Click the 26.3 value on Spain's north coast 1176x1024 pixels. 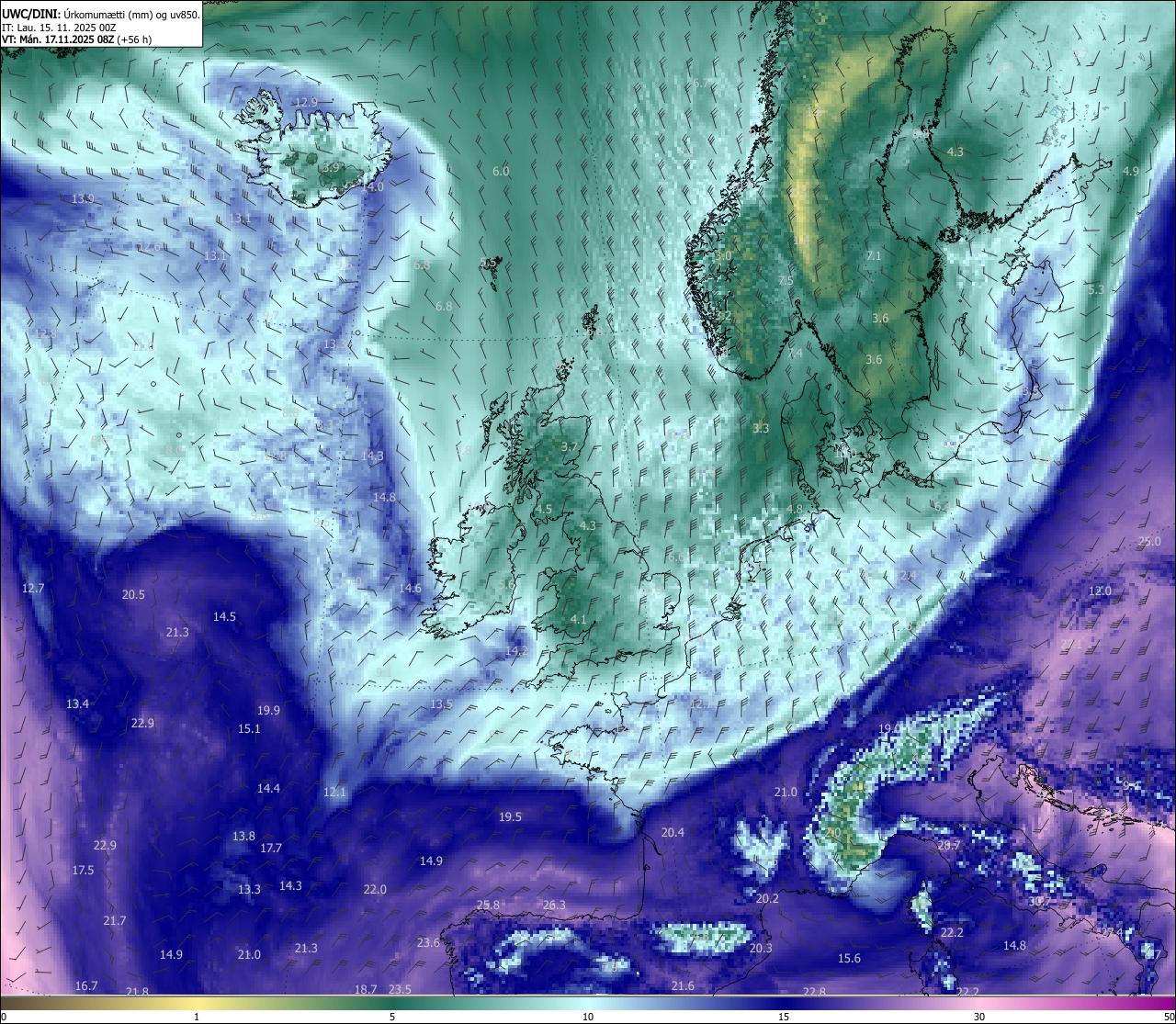coord(554,906)
